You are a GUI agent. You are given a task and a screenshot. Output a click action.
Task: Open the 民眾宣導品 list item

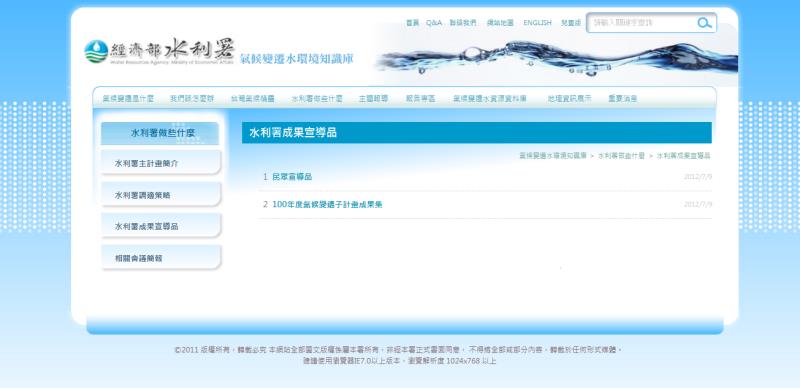292,177
